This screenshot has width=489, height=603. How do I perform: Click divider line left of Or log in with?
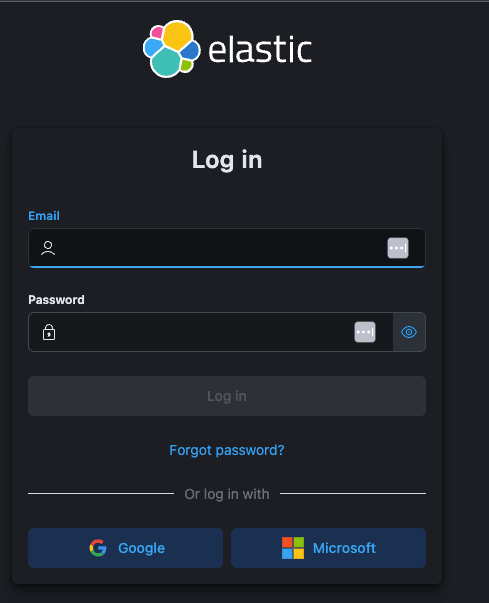tap(101, 493)
